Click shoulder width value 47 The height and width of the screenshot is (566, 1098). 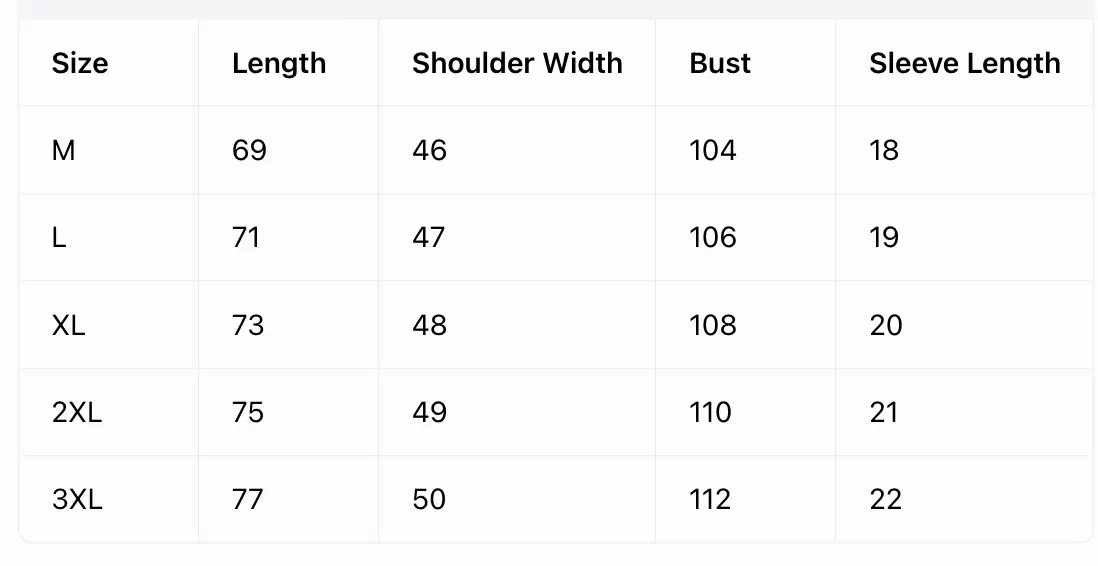coord(429,237)
